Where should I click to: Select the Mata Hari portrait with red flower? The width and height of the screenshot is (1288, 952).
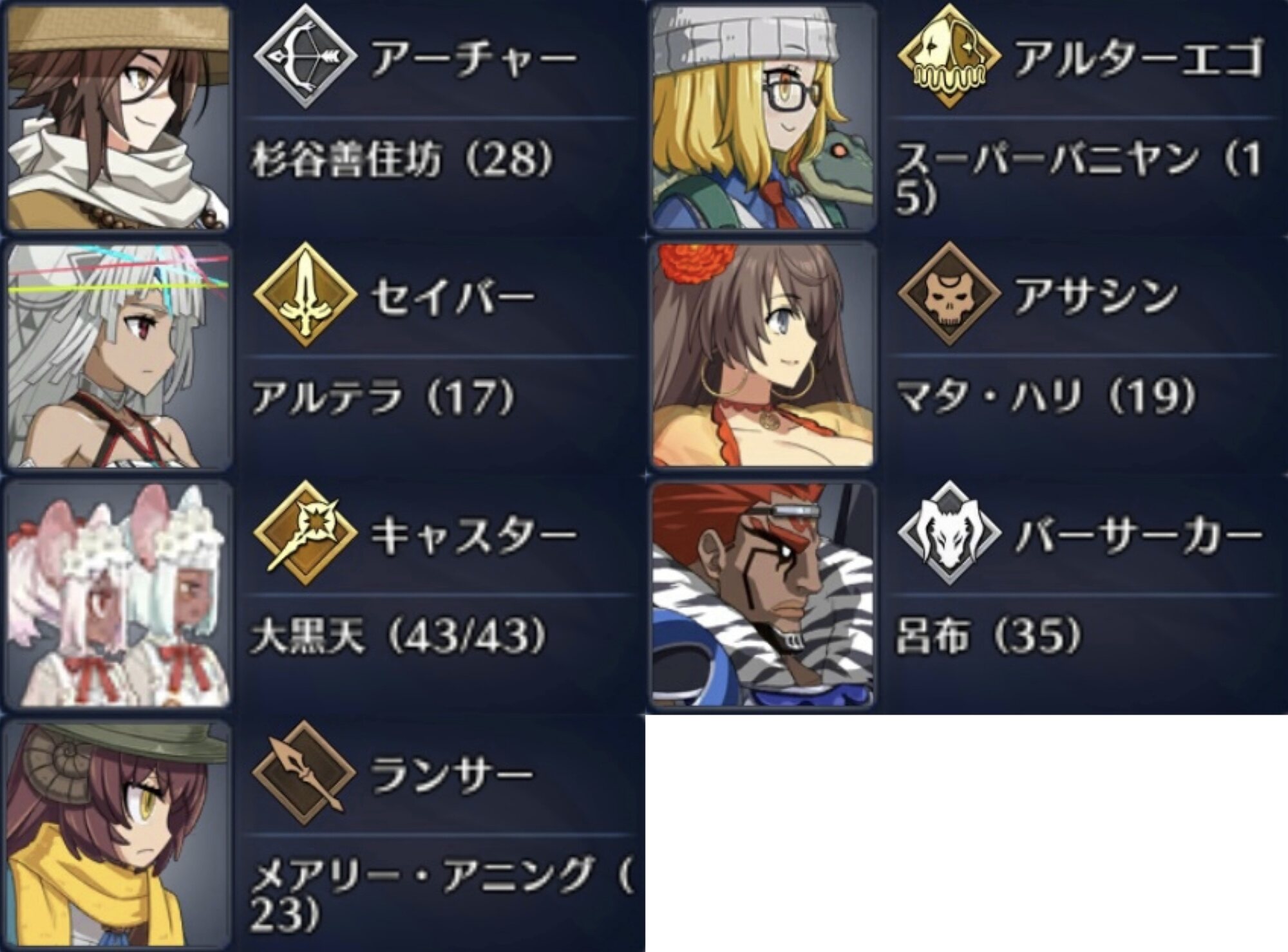click(763, 356)
